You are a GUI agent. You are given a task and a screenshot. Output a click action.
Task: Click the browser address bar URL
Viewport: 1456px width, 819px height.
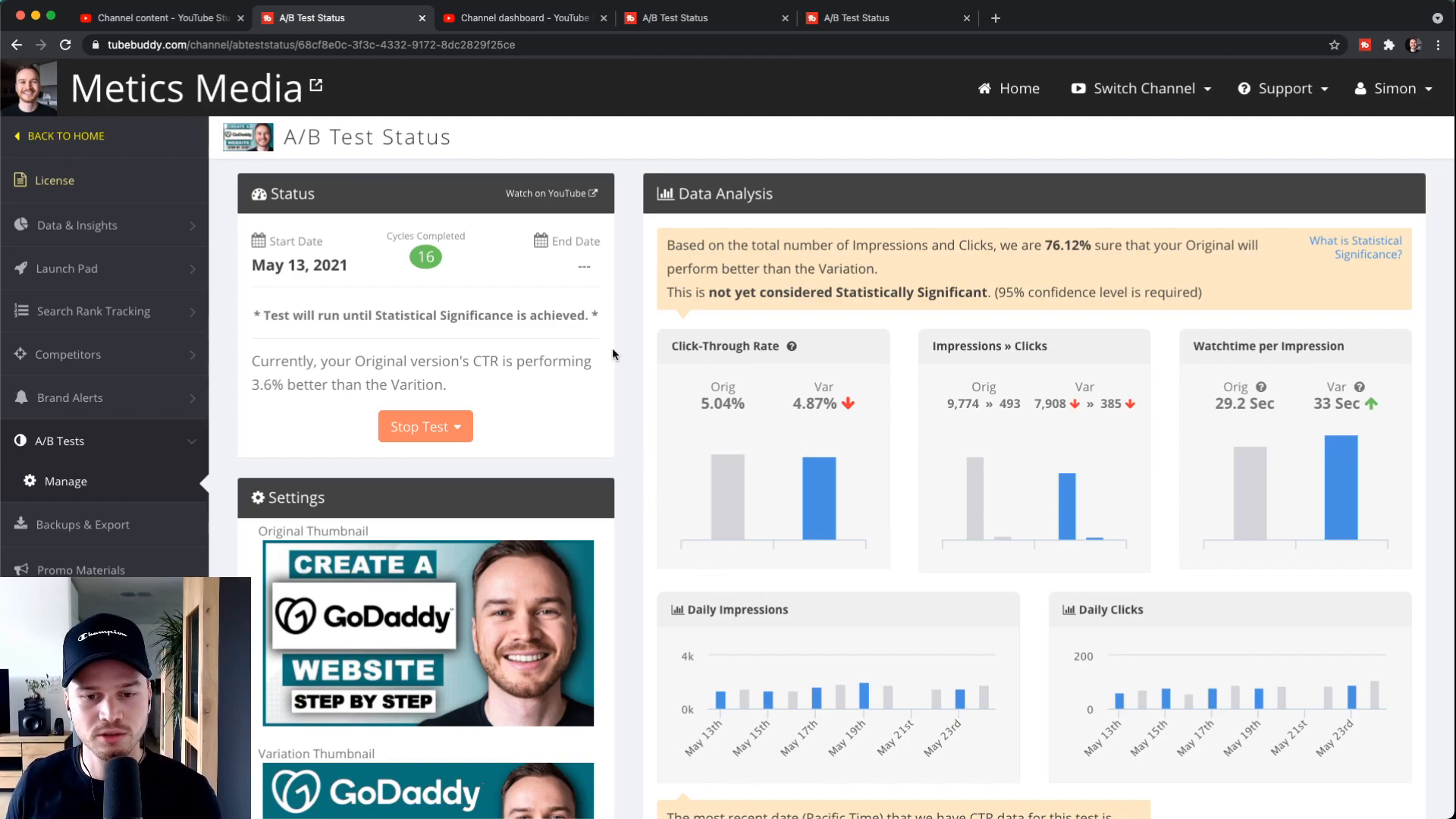click(311, 45)
